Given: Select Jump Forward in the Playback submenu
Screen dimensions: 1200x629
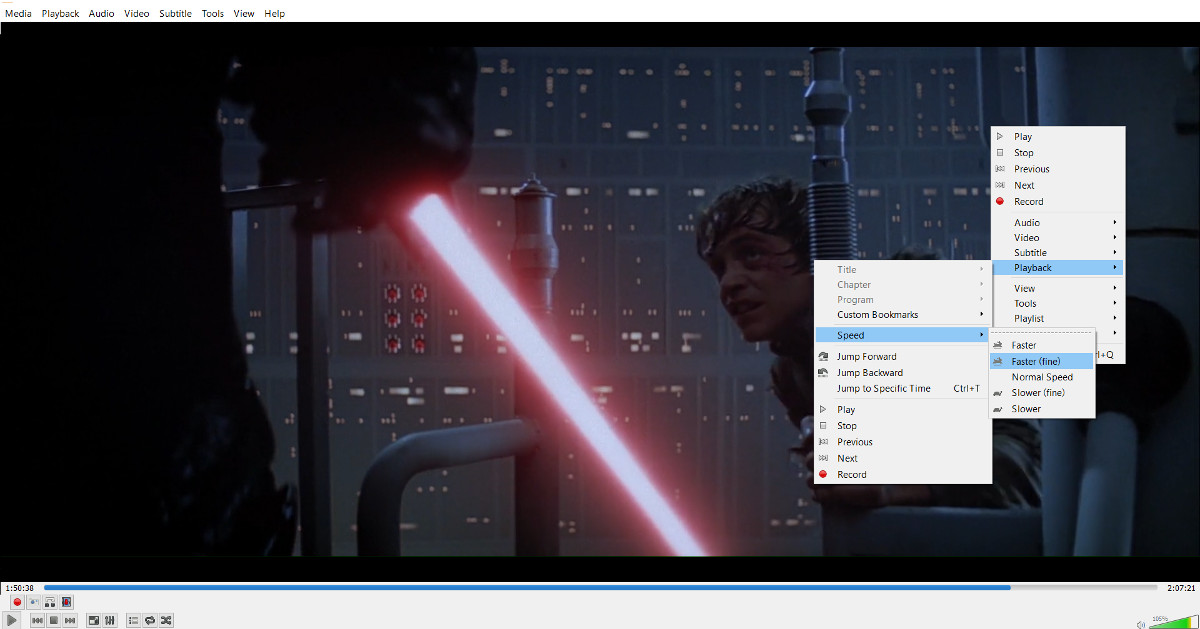Looking at the screenshot, I should [903, 357].
